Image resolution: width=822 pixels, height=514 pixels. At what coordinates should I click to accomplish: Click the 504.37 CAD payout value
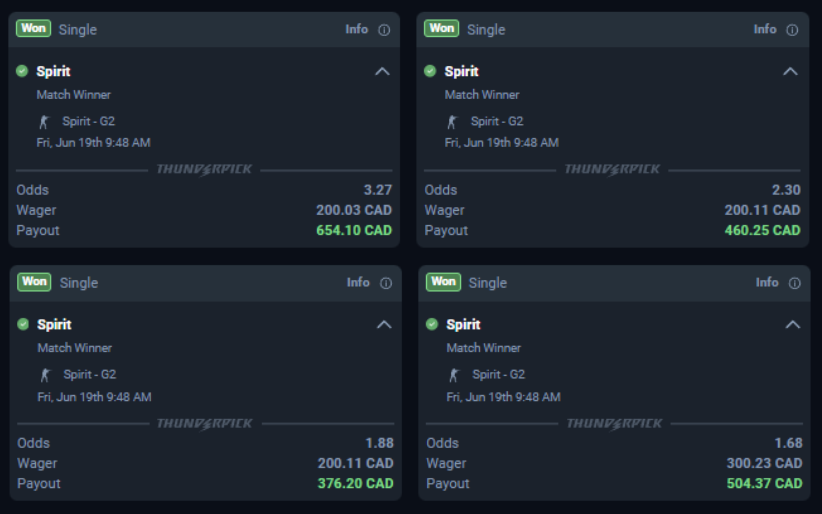[x=764, y=484]
